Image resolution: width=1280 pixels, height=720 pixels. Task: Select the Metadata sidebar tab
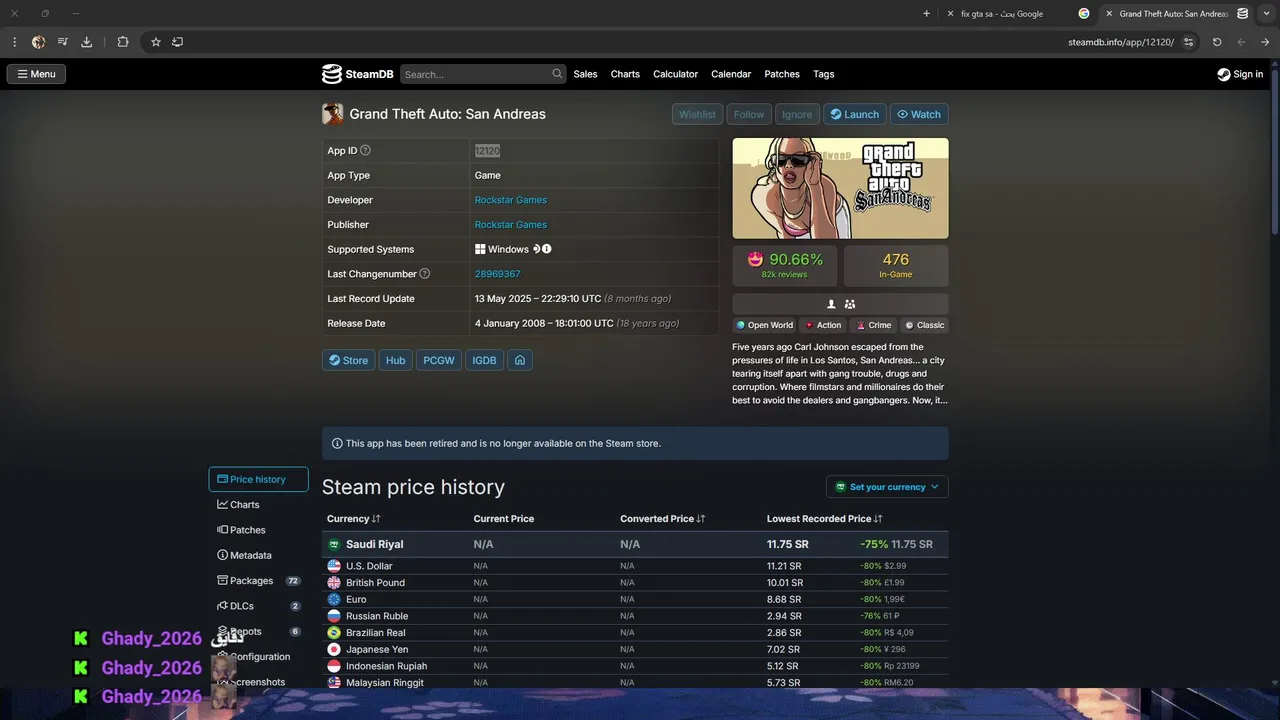258,555
